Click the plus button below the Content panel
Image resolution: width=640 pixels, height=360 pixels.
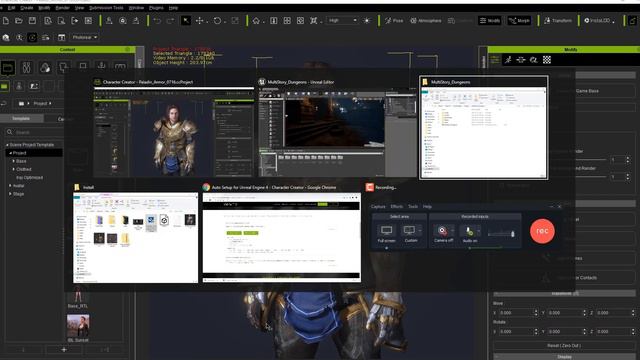click(64, 350)
